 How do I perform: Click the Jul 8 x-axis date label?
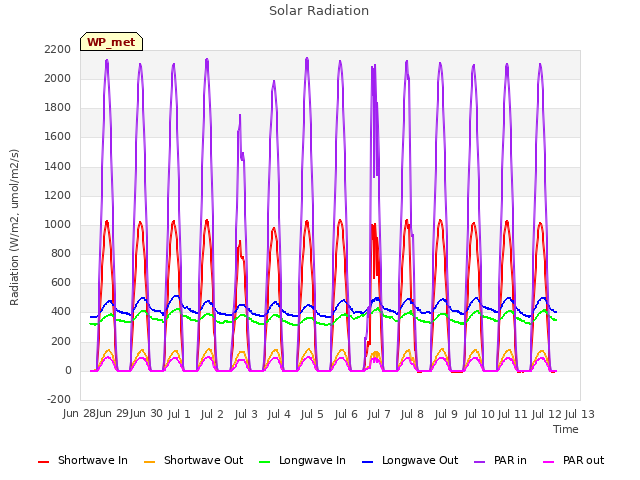click(412, 414)
